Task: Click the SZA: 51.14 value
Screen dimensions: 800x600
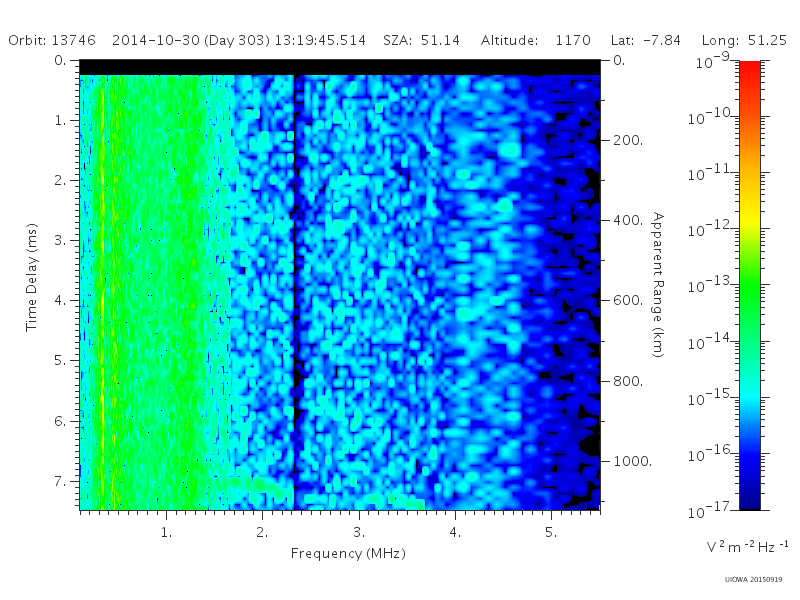Action: click(x=421, y=40)
